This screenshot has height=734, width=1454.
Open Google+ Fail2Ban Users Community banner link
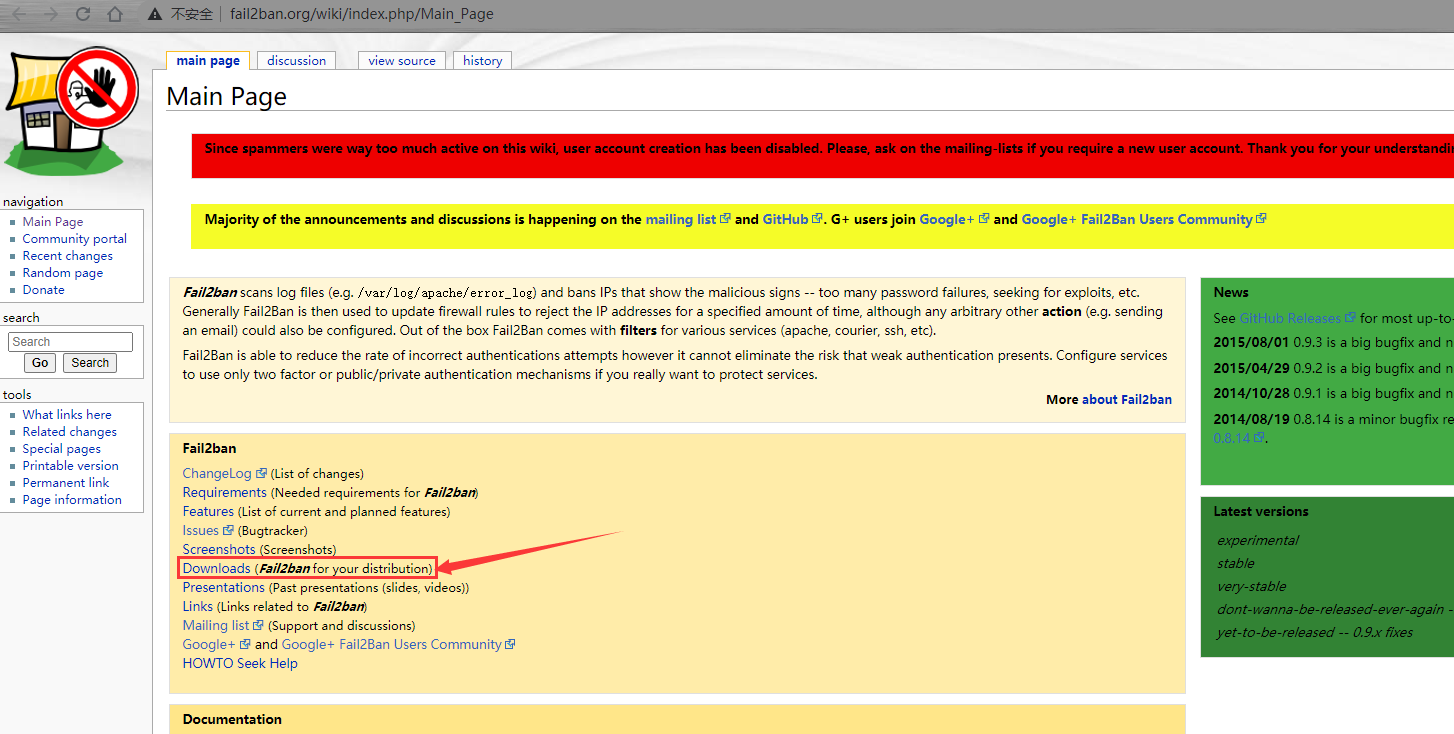coord(1137,219)
